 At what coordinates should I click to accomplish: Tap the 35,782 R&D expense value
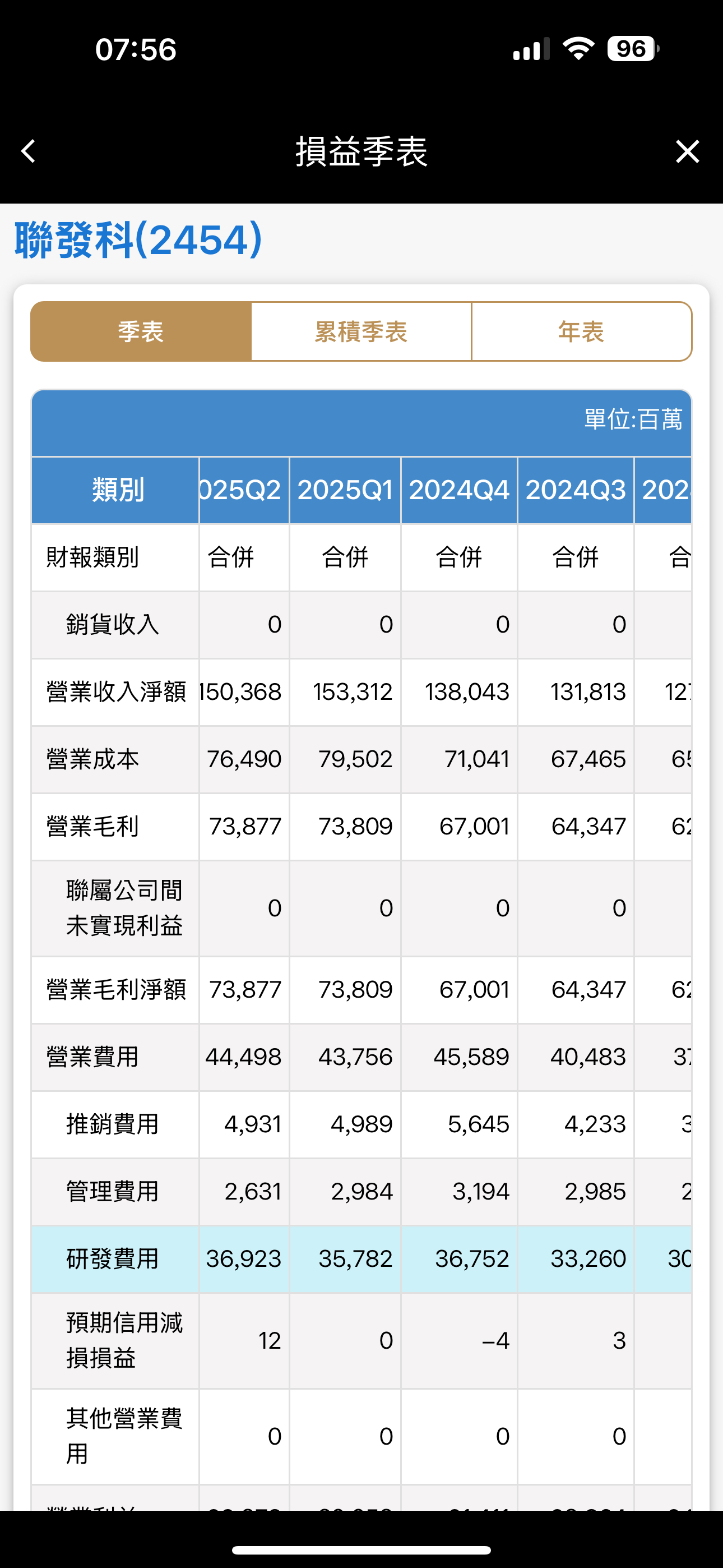coord(356,1259)
